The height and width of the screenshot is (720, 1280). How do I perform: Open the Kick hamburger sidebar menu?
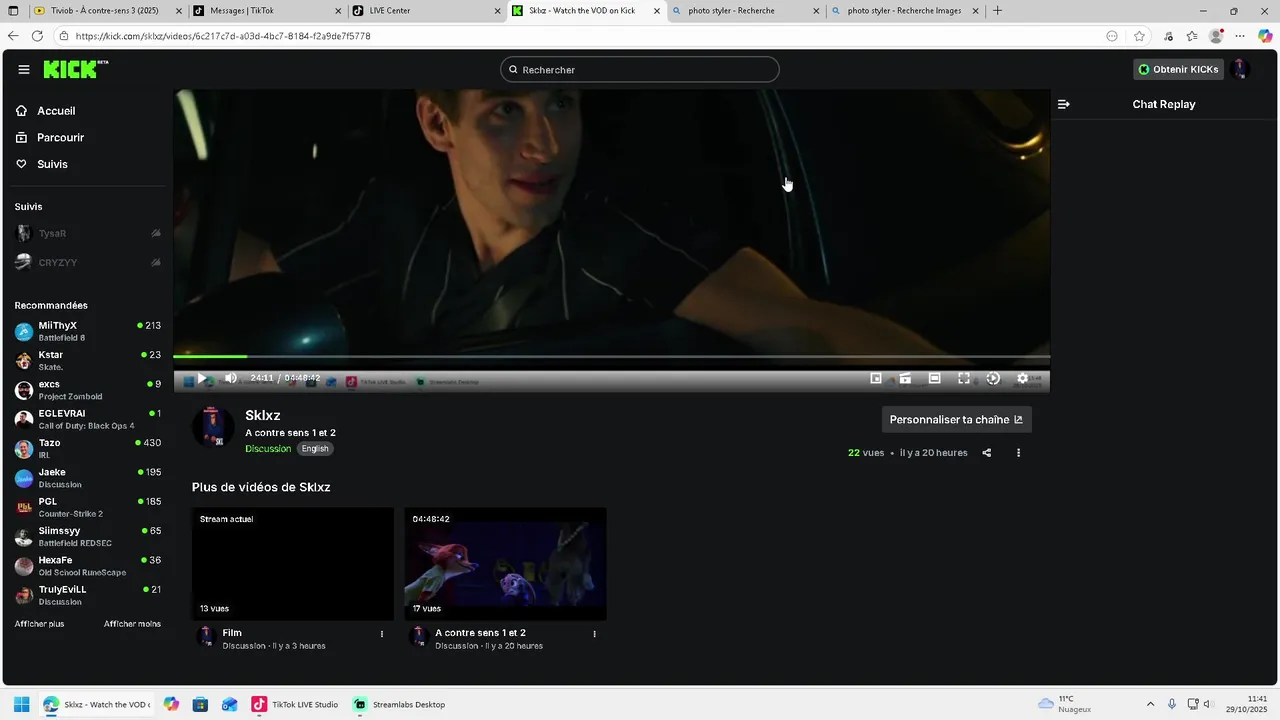click(24, 69)
